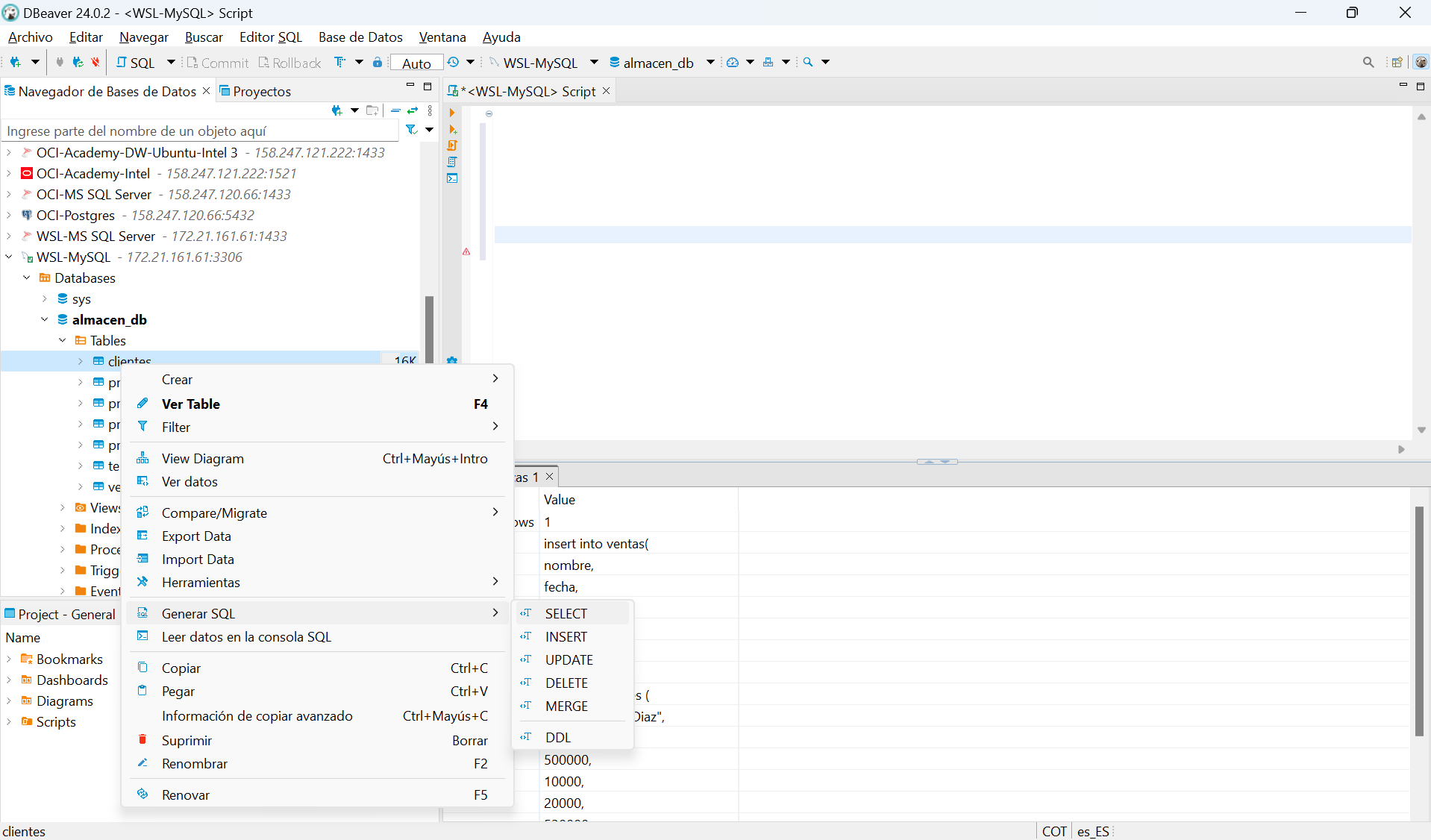Select OCI-MS SQL Server connection in tree

[x=94, y=195]
